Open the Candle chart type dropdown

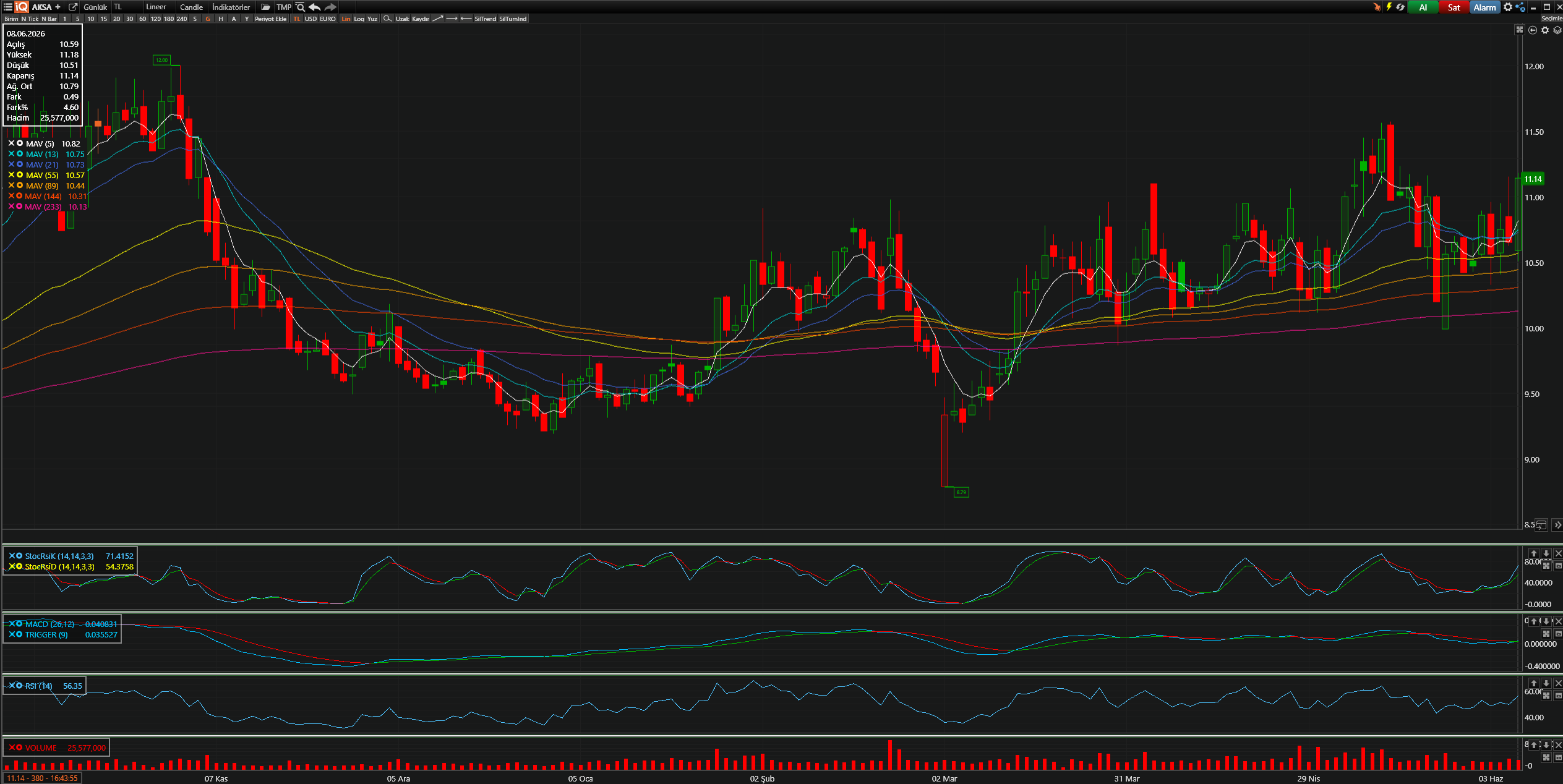click(x=191, y=7)
